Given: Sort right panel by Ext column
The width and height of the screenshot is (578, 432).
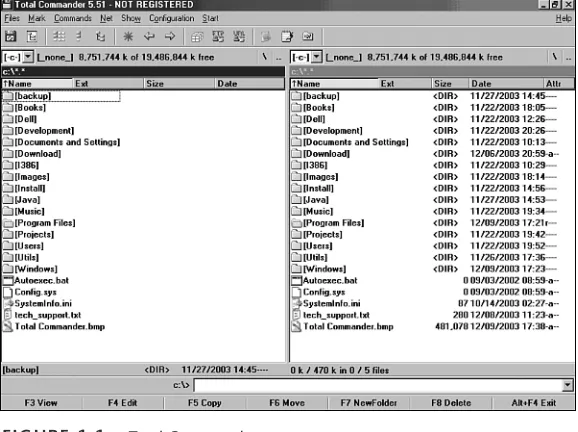Looking at the screenshot, I should 405,84.
